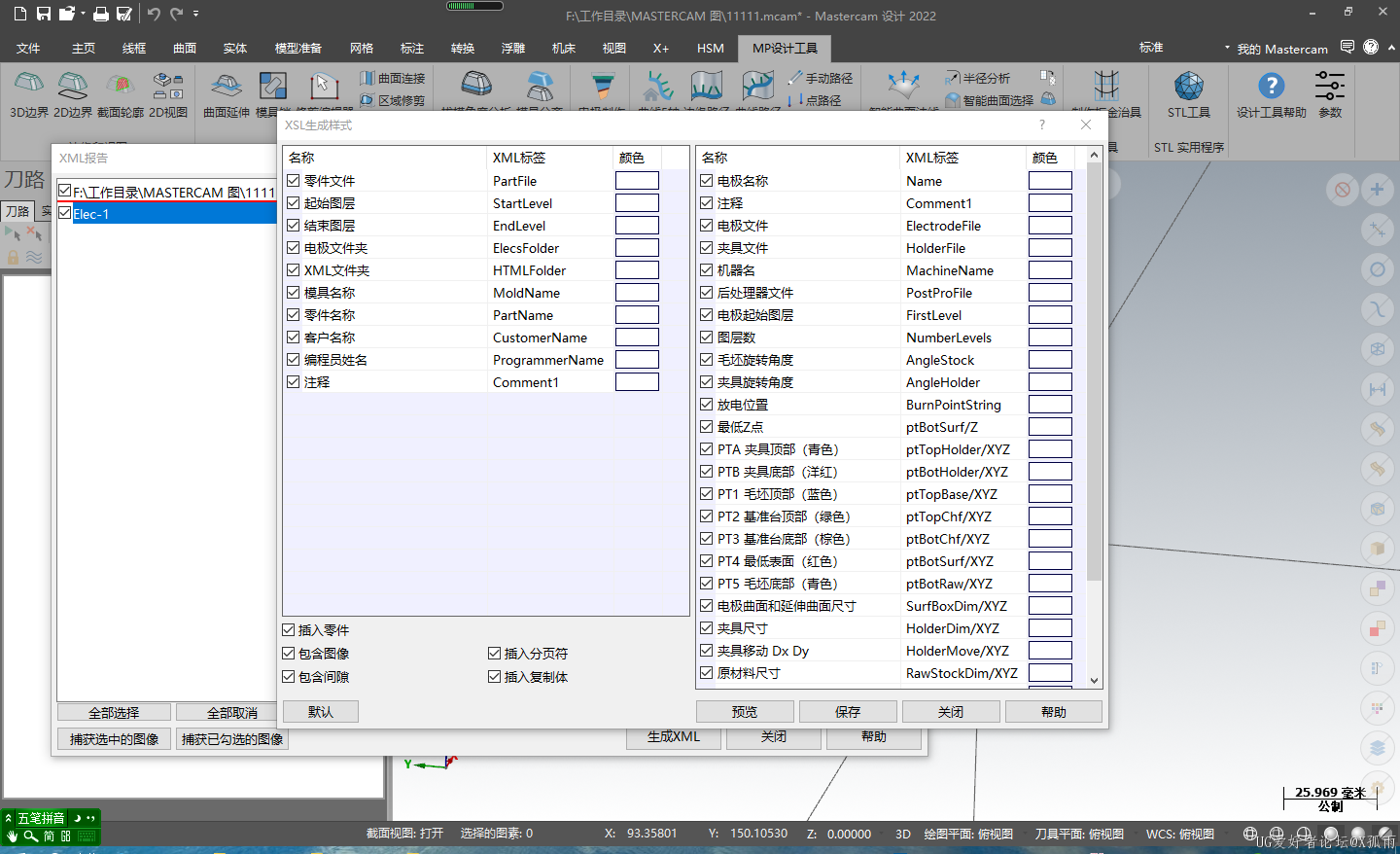
Task: Select the 曲面延伸 tool
Action: [227, 95]
